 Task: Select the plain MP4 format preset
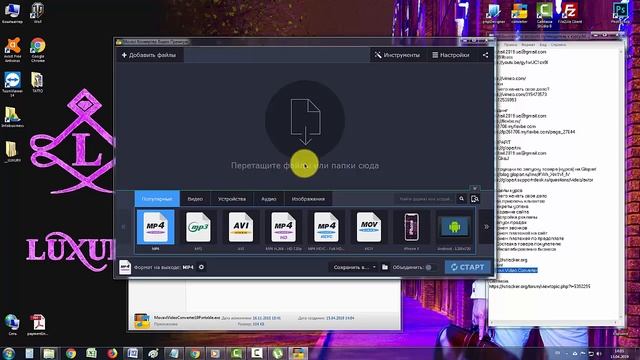tap(156, 230)
